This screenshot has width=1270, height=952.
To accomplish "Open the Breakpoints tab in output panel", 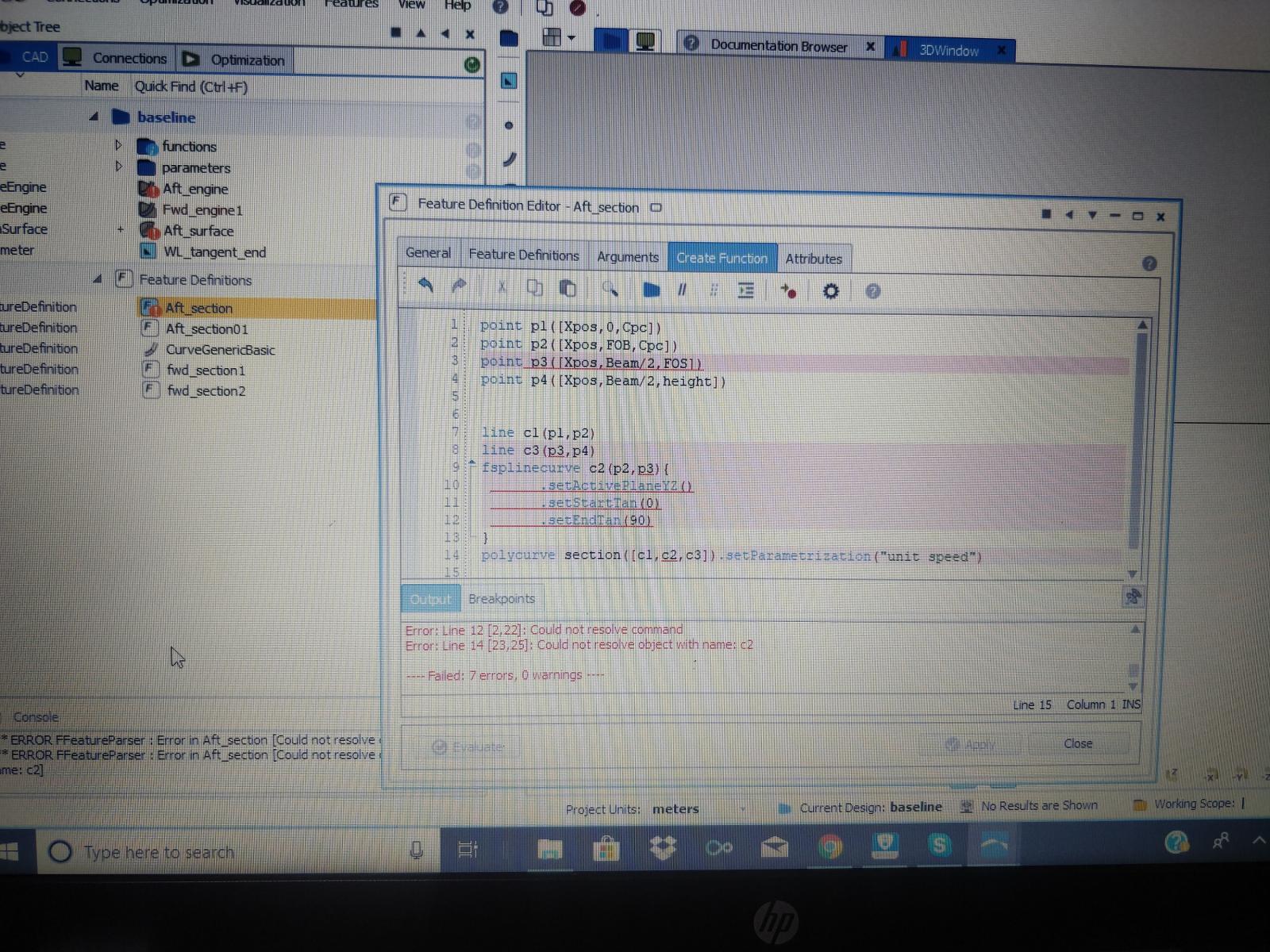I will pyautogui.click(x=501, y=599).
